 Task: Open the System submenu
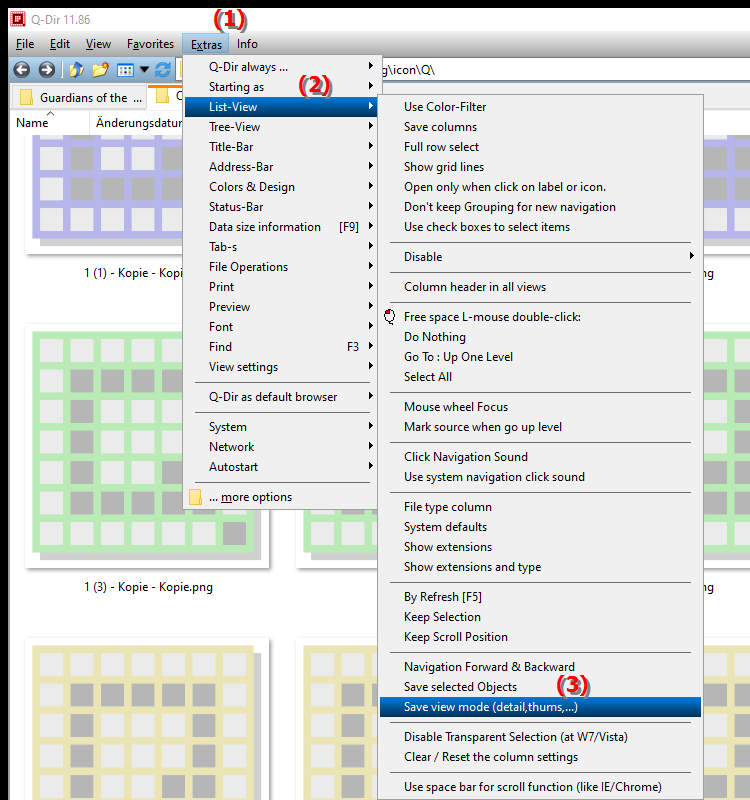pyautogui.click(x=281, y=427)
